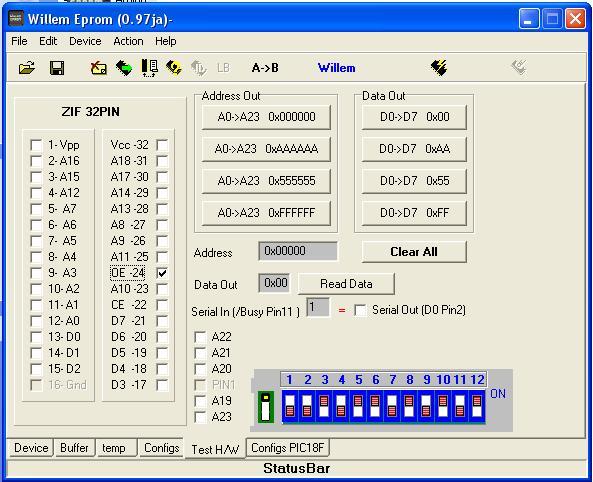This screenshot has width=593, height=482.
Task: Click the program chip yellow icon
Action: point(174,68)
